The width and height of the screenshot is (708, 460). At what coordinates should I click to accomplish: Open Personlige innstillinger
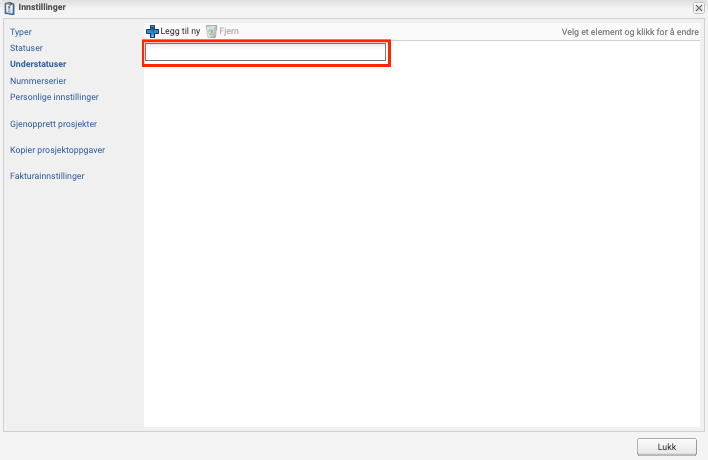coord(54,97)
